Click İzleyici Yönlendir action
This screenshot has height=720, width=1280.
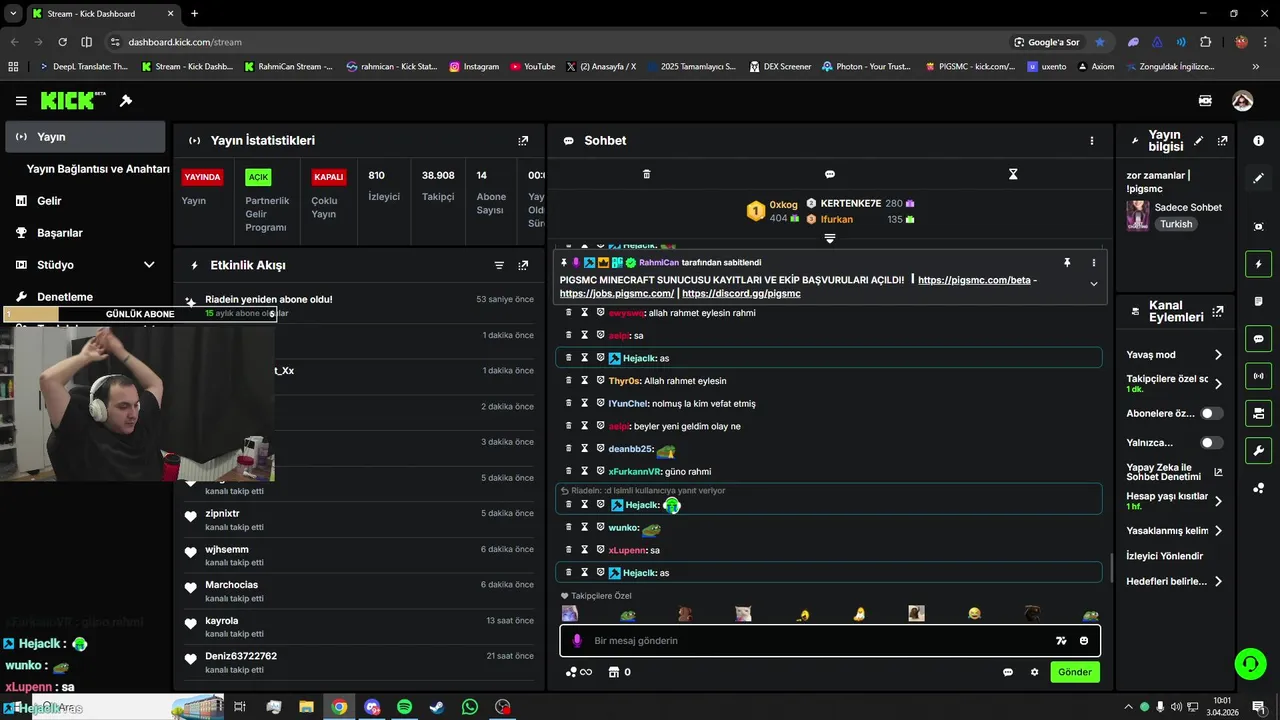[x=1164, y=556]
